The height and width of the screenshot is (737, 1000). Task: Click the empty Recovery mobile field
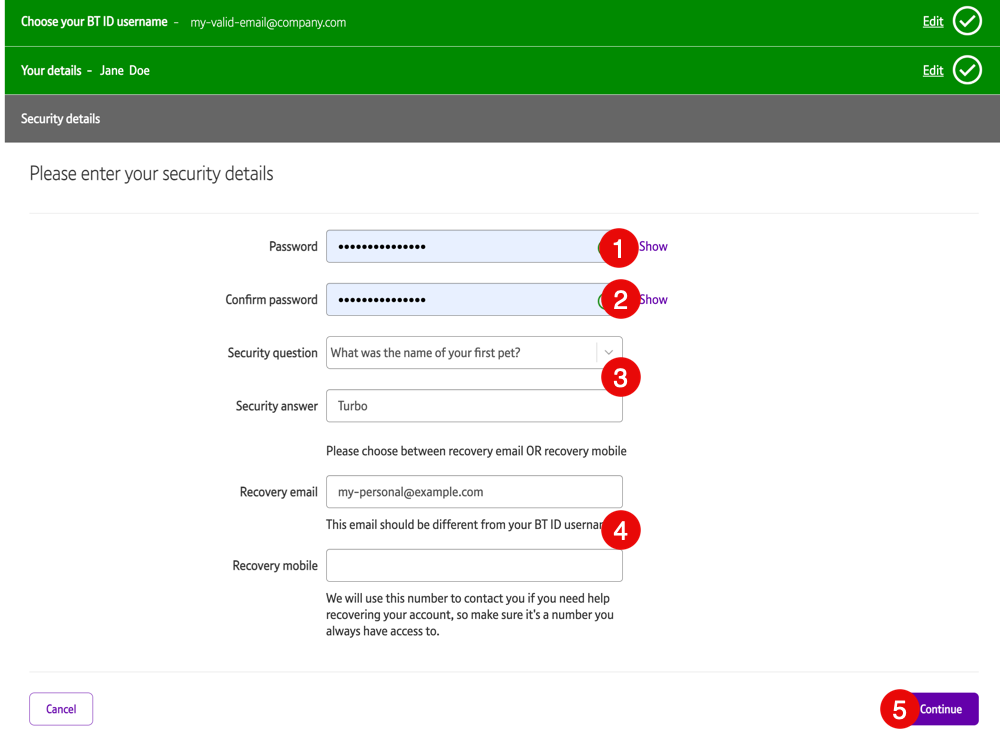point(474,566)
